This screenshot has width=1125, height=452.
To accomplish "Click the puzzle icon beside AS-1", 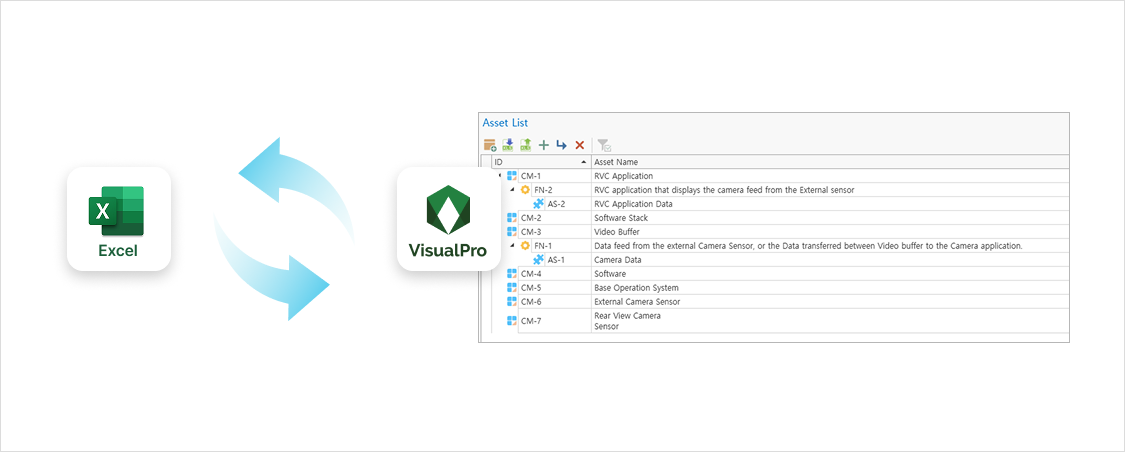I will pyautogui.click(x=538, y=260).
